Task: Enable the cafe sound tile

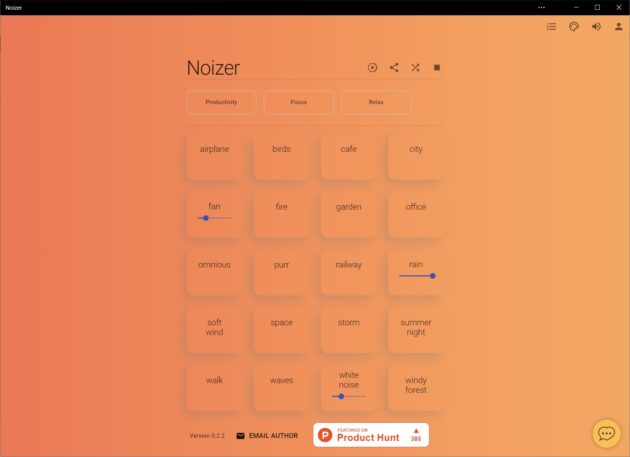Action: click(x=348, y=155)
